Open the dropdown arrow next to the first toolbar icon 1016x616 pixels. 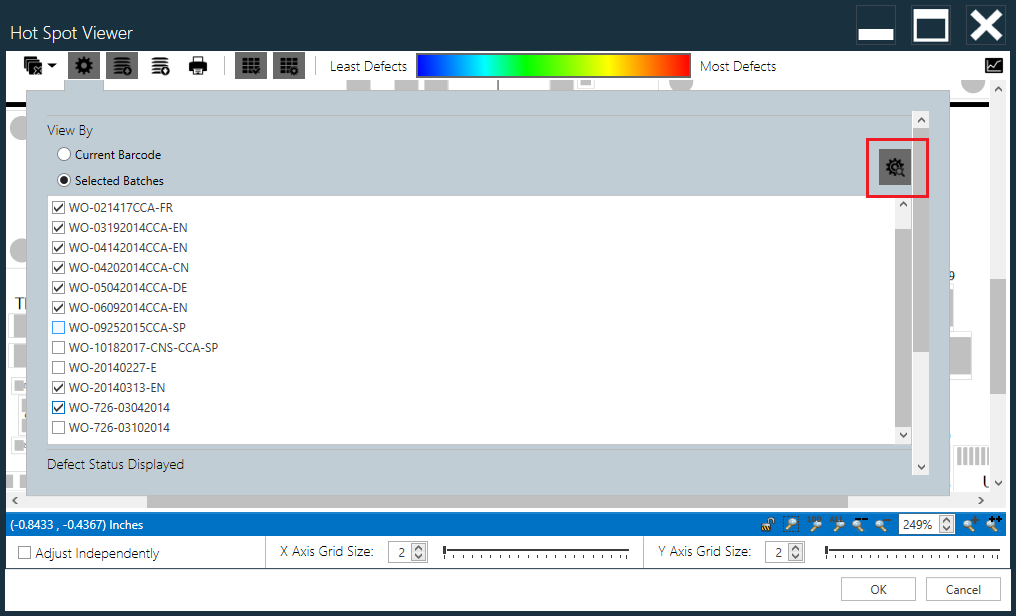(x=51, y=65)
